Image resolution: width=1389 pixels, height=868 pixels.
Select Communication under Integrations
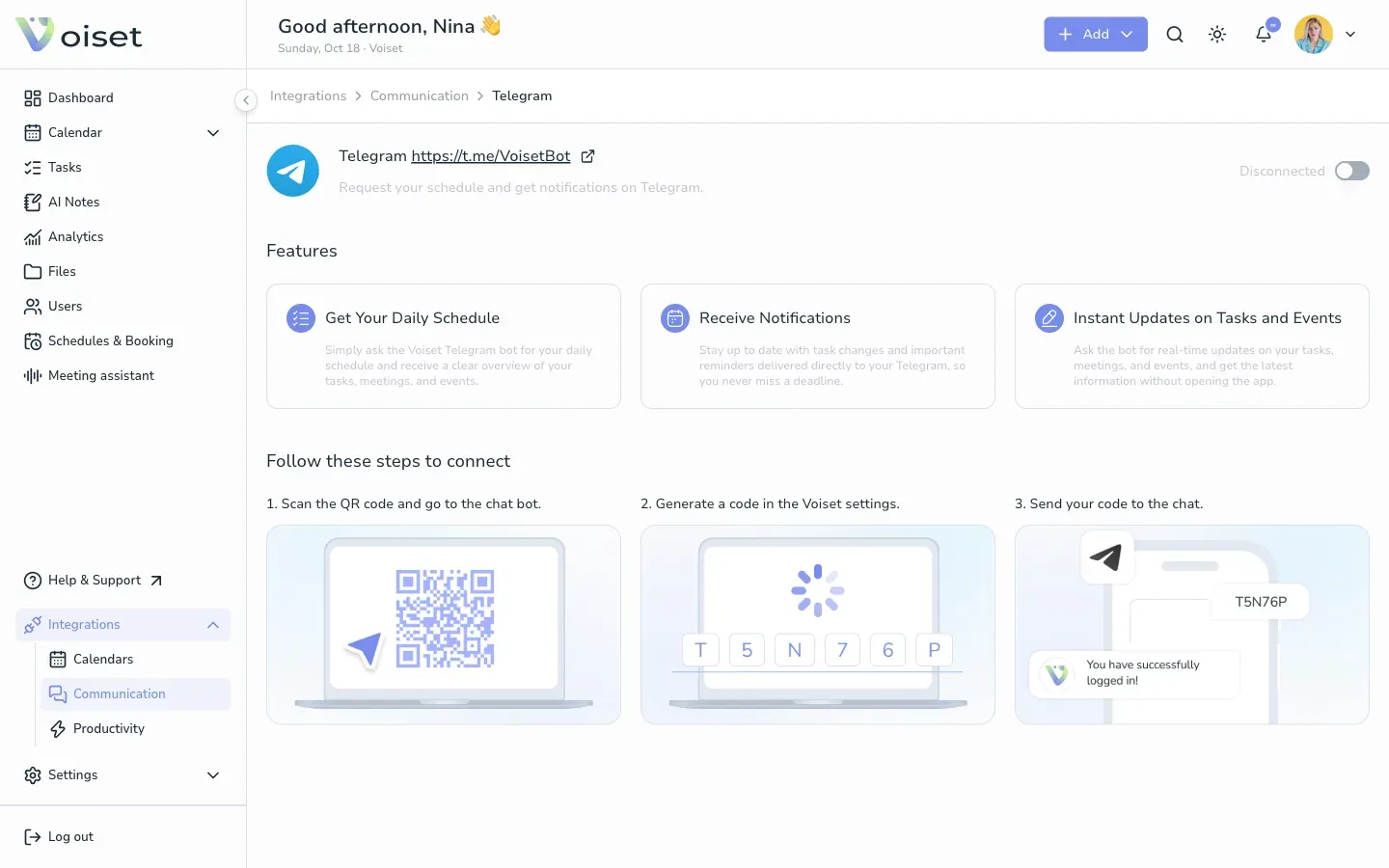pos(136,694)
